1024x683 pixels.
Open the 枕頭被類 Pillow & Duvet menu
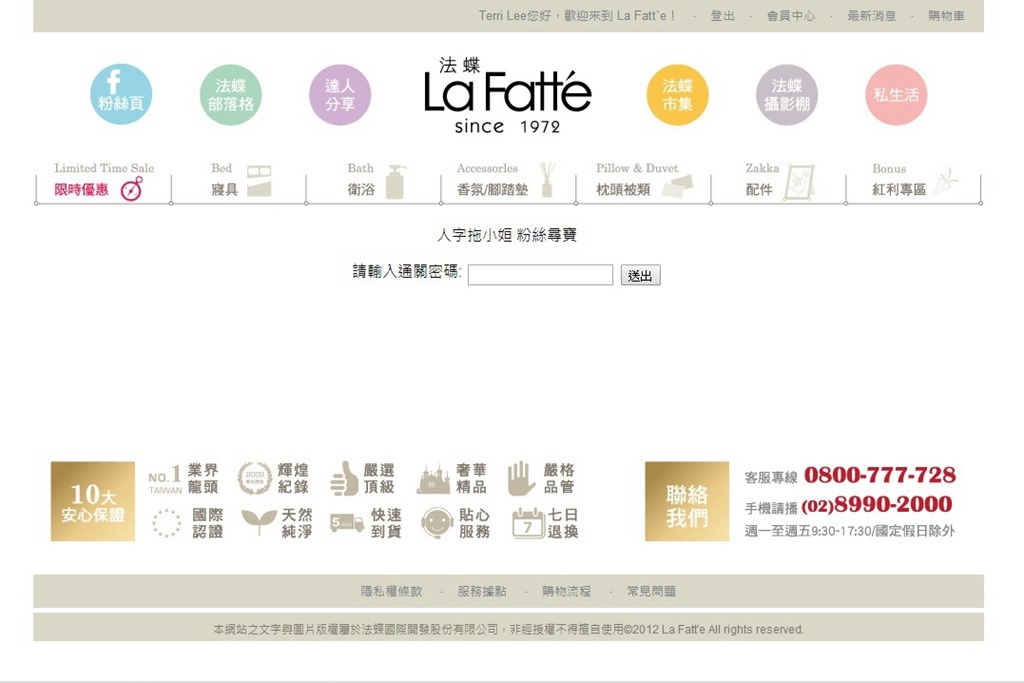pos(643,181)
